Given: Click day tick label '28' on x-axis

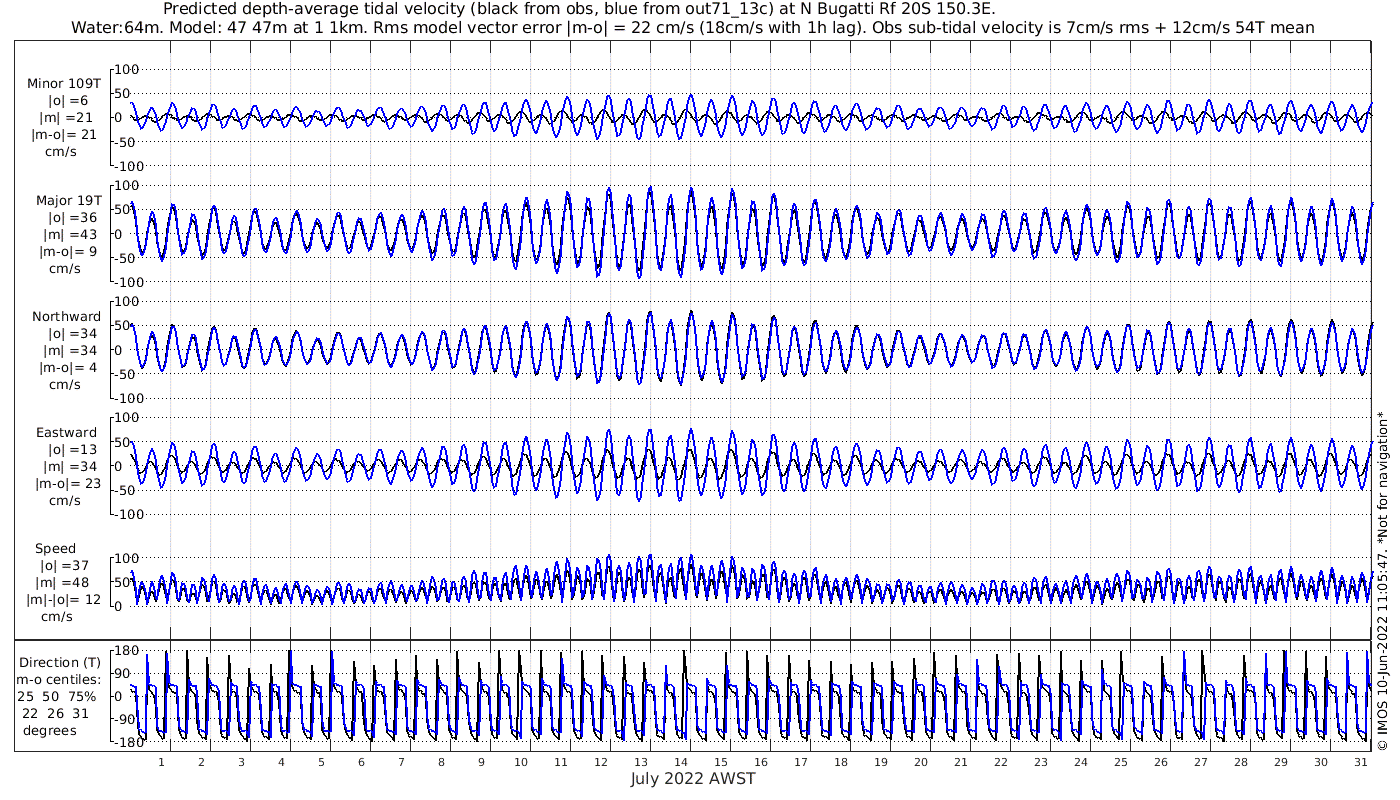Looking at the screenshot, I should (x=1240, y=761).
